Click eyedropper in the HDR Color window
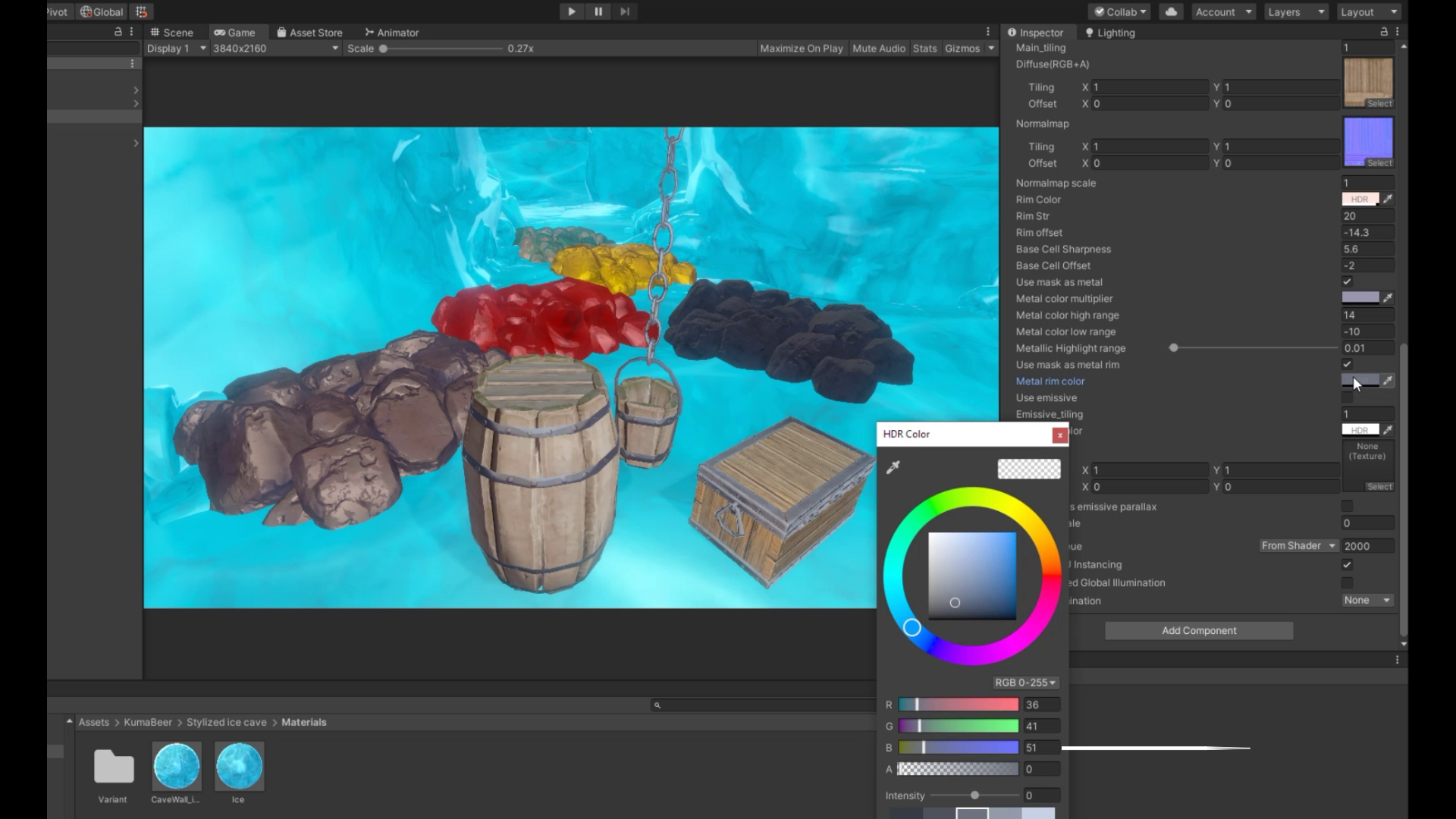Screen dimensions: 1456x819 (x=893, y=467)
